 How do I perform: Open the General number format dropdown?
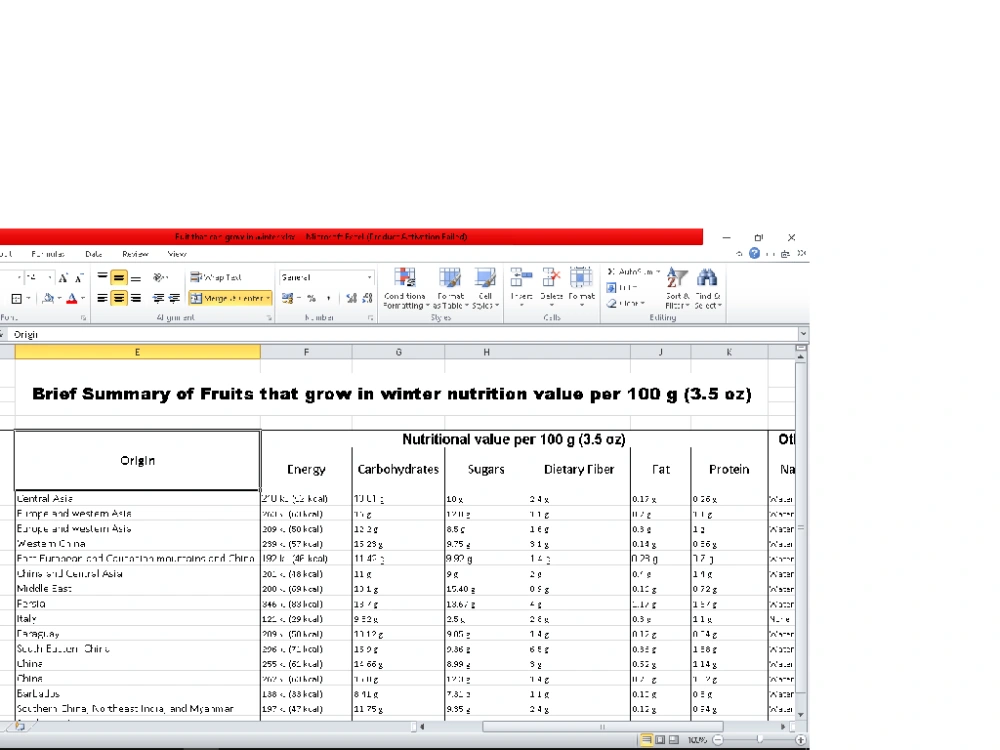tap(369, 277)
